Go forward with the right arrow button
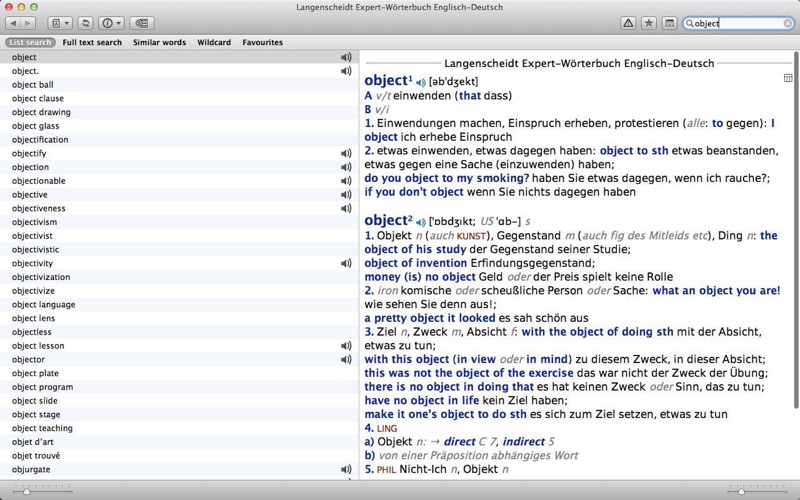 point(28,23)
